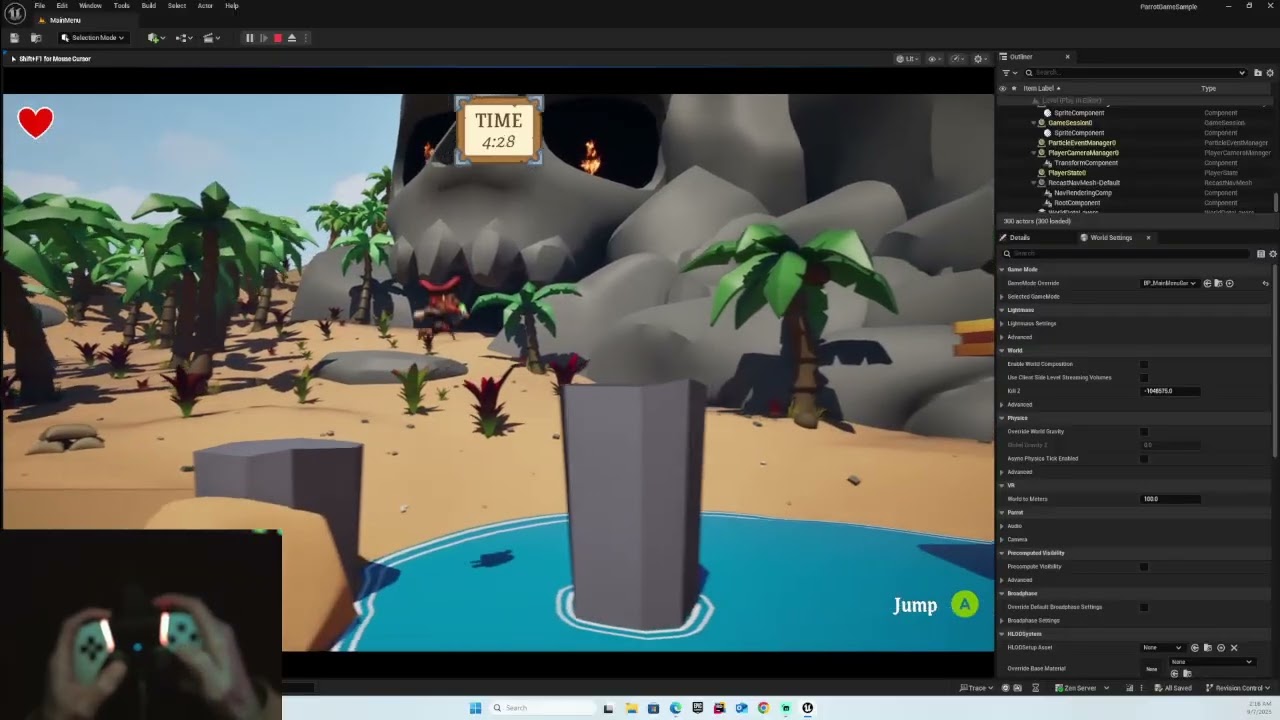Collapse the RecastNavMesh-Default tree row
Viewport: 1280px width, 720px height.
pos(1033,183)
